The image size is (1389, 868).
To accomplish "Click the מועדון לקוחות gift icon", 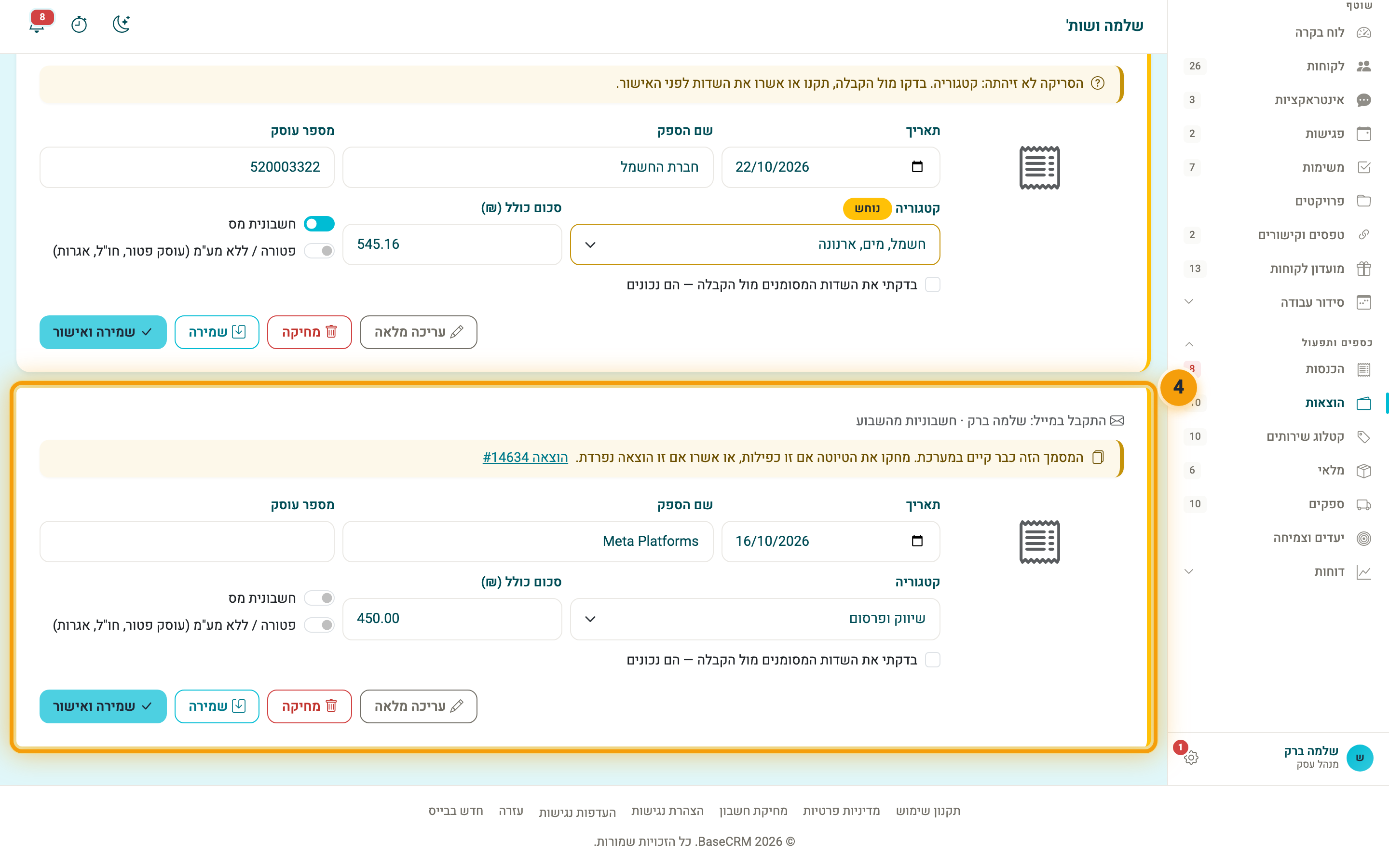I will click(1364, 269).
